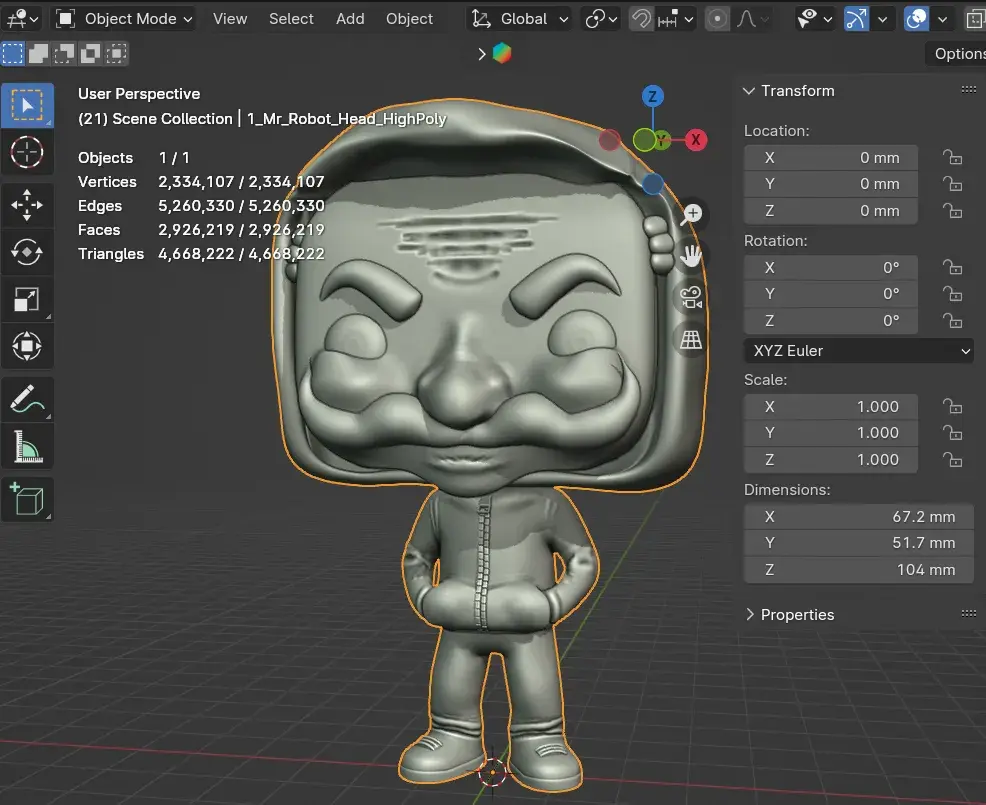Screen dimensions: 986x805
Task: Open the Select menu
Action: click(x=291, y=19)
